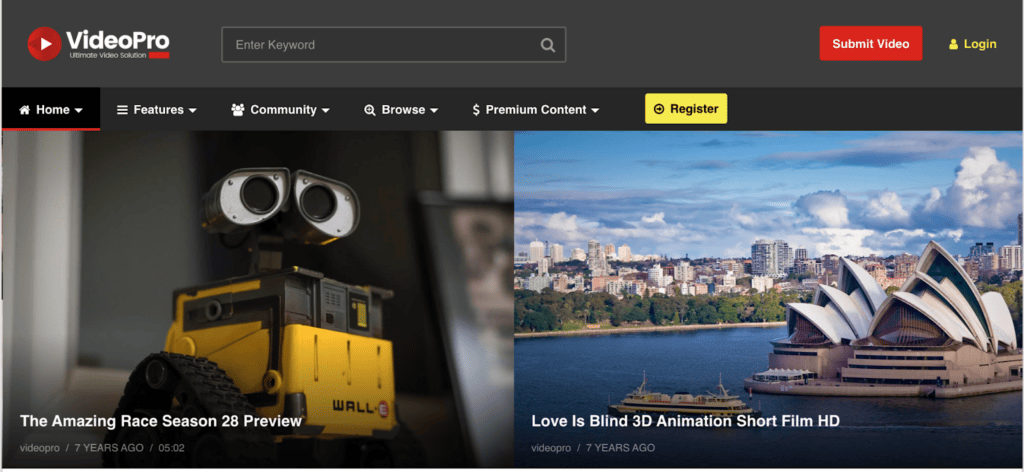
Task: Click the VideoPro red play logo
Action: pyautogui.click(x=44, y=44)
